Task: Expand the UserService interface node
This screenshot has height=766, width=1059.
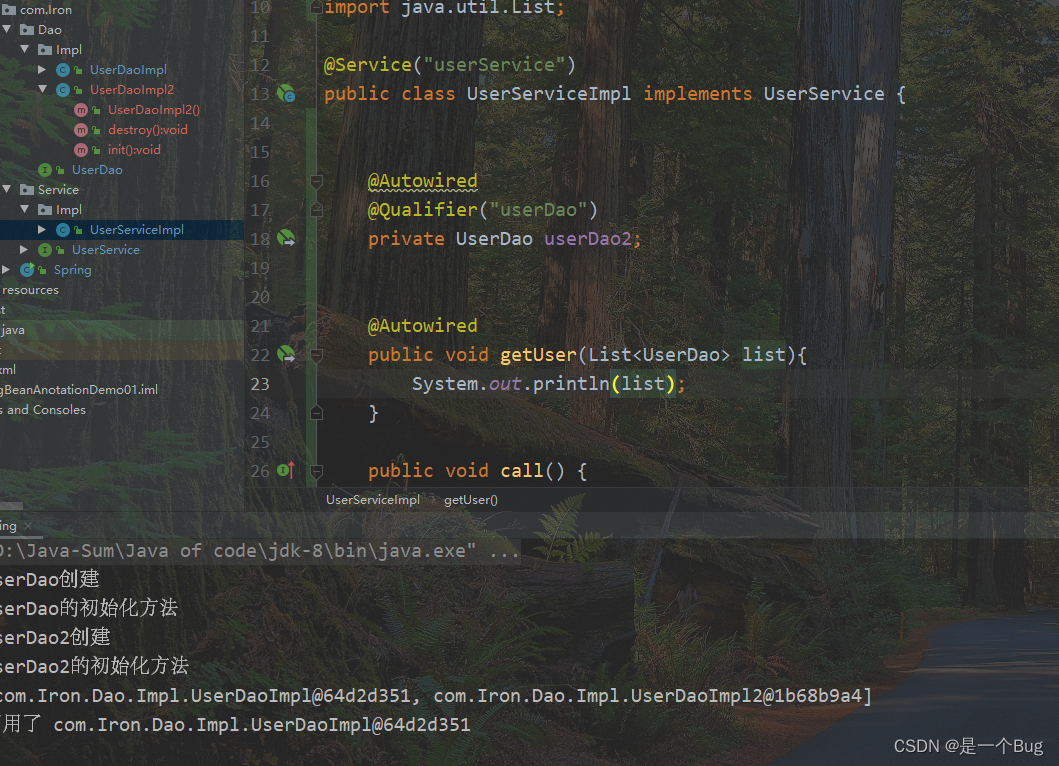Action: coord(24,249)
